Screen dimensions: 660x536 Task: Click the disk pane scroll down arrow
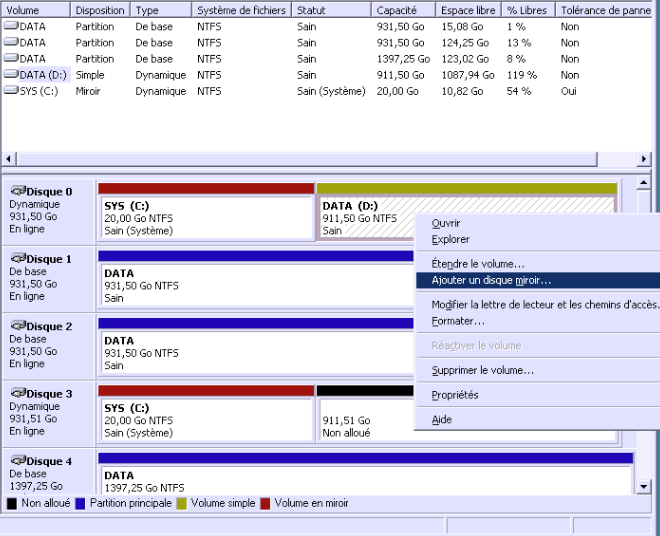tap(644, 487)
